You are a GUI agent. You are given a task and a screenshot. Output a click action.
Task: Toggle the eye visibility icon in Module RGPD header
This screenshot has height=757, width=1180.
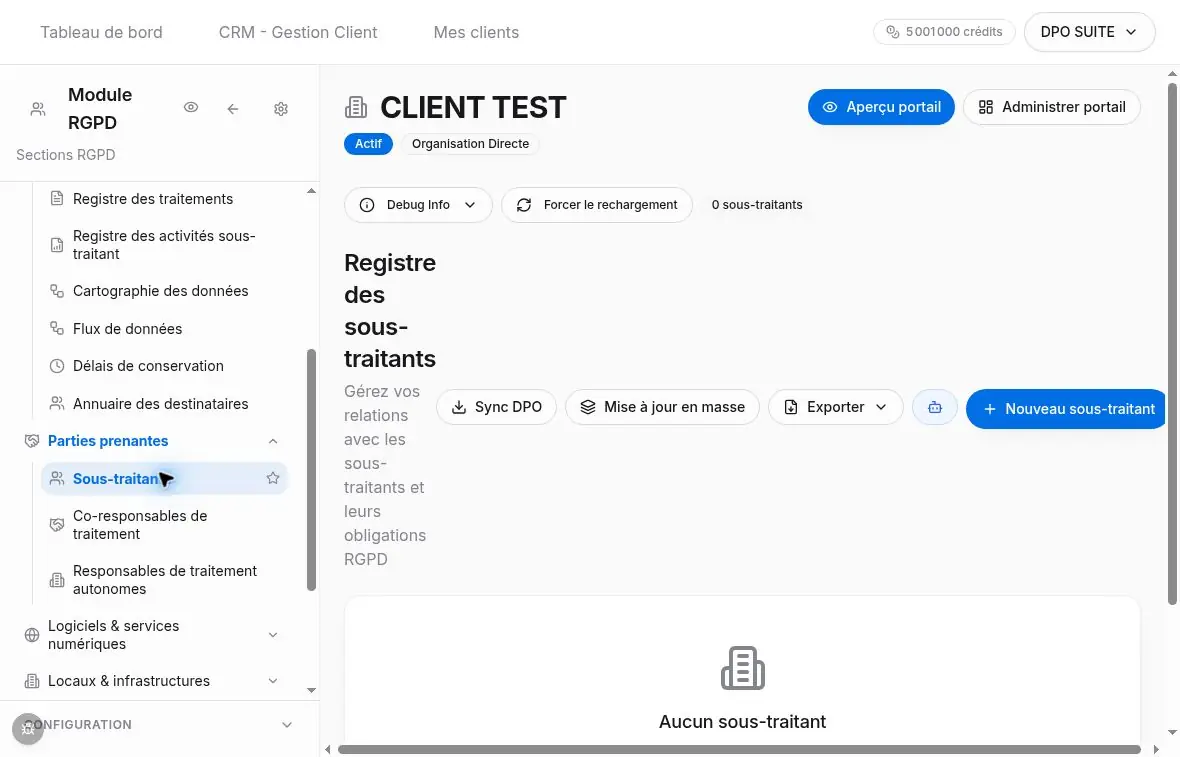pyautogui.click(x=191, y=108)
